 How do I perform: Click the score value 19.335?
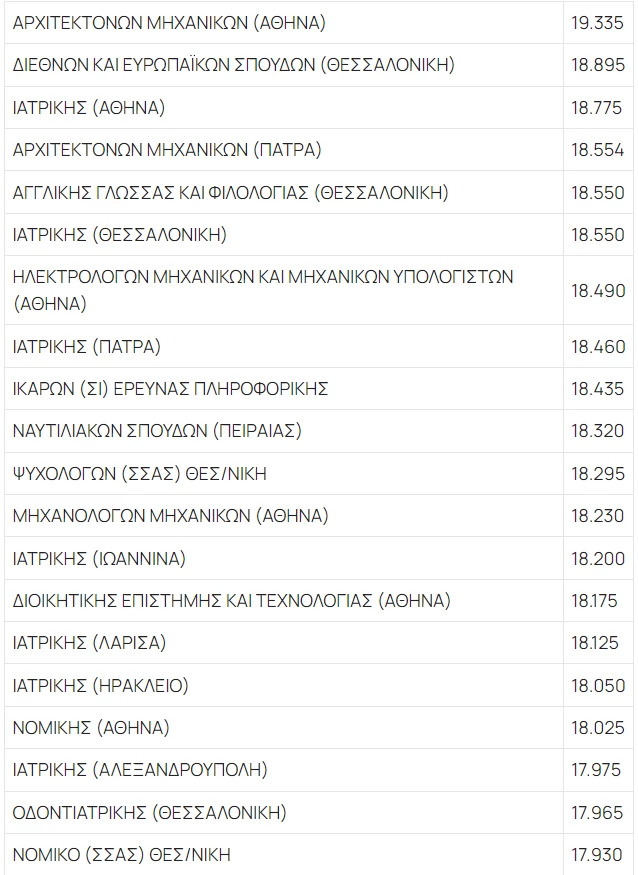pos(597,22)
